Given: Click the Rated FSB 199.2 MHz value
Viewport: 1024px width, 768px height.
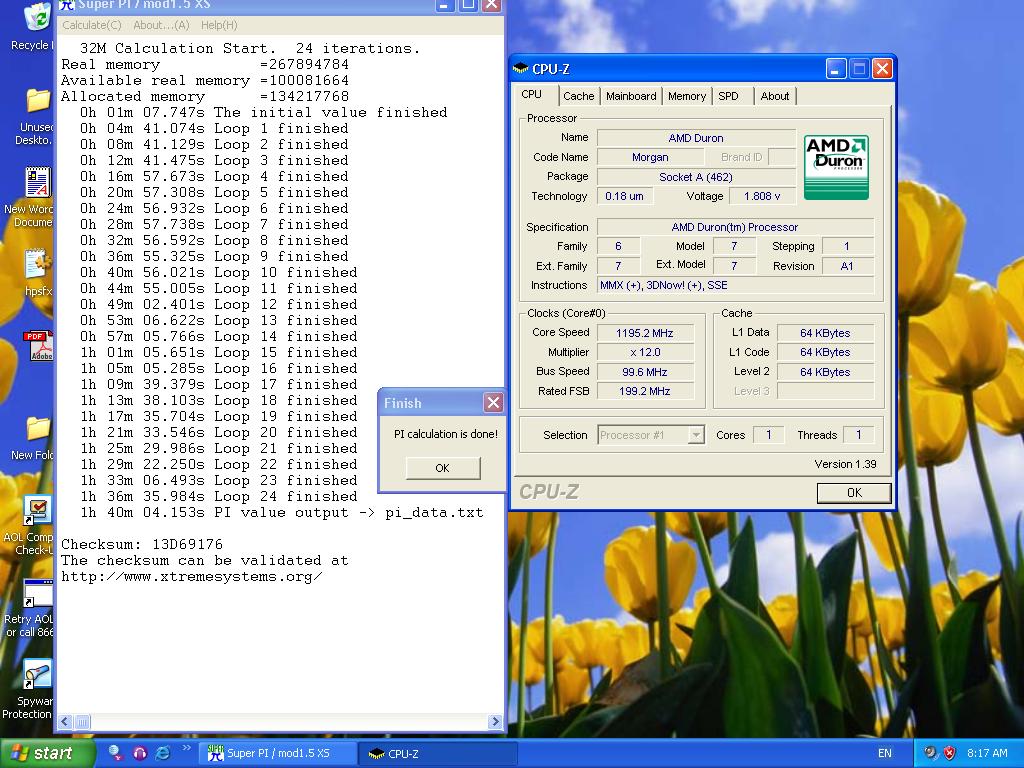Looking at the screenshot, I should [x=645, y=391].
